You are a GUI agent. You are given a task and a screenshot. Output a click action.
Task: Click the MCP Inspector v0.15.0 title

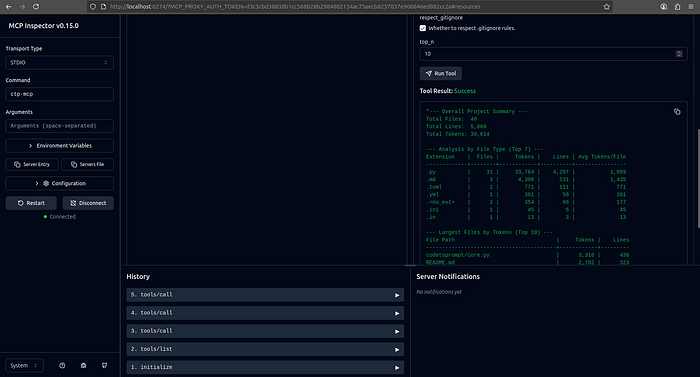pos(43,26)
